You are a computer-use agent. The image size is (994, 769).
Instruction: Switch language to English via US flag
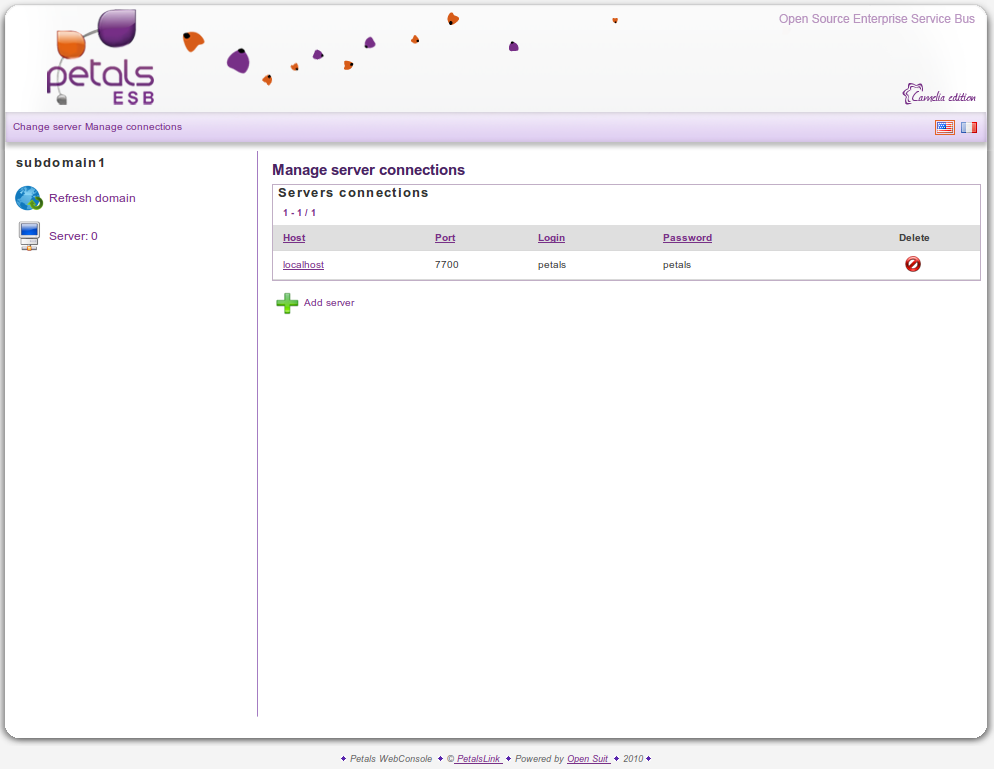pyautogui.click(x=944, y=127)
